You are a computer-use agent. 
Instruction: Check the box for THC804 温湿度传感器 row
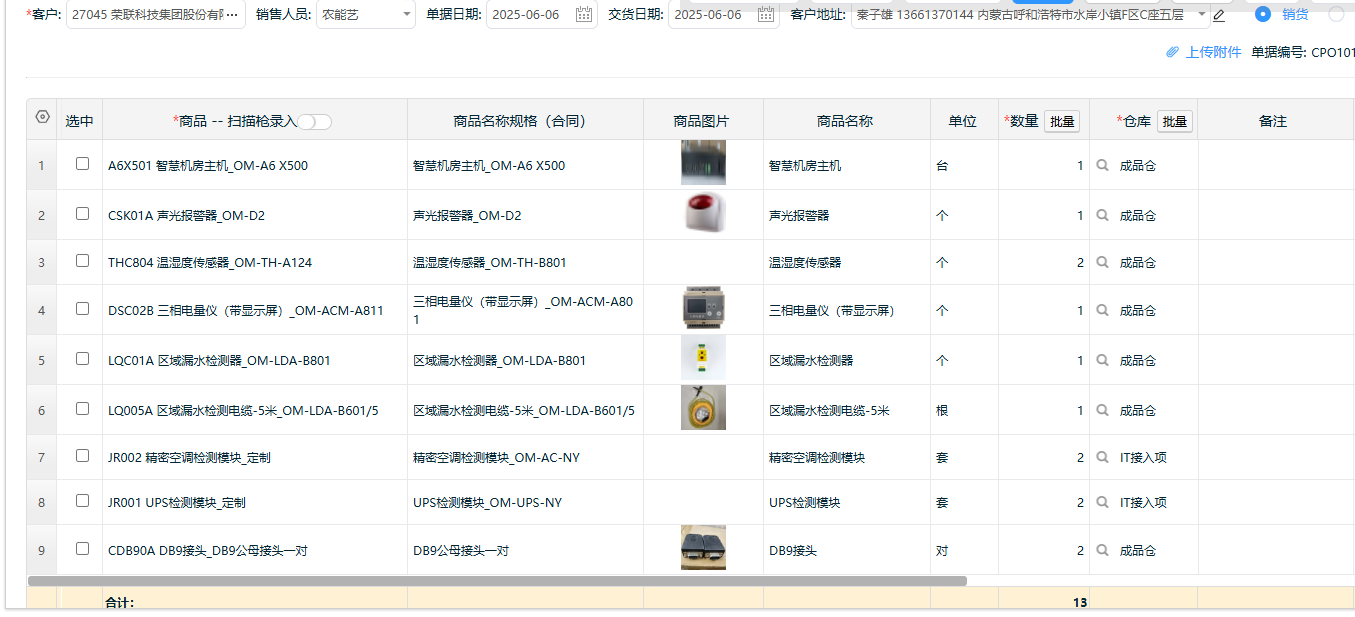pos(83,260)
